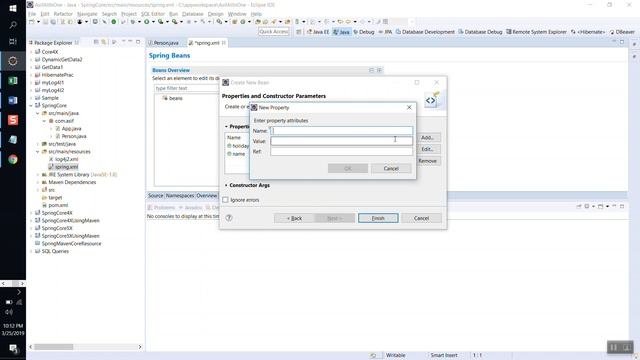Image resolution: width=640 pixels, height=360 pixels.
Task: Click the Ref input field
Action: click(342, 151)
